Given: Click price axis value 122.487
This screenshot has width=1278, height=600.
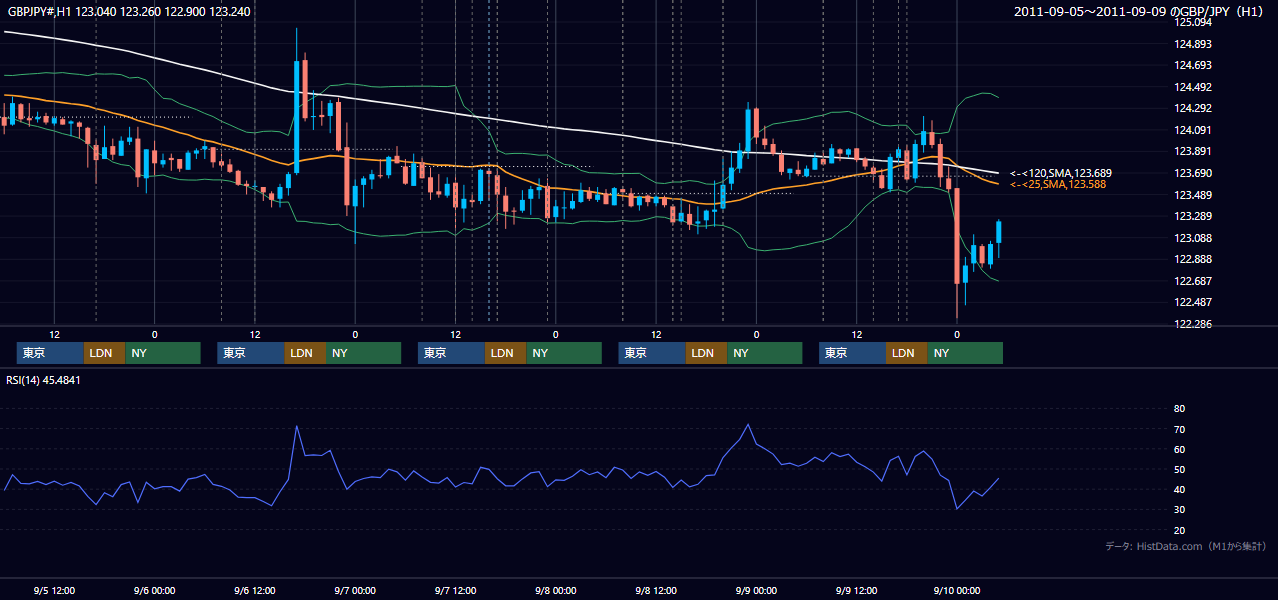Looking at the screenshot, I should pyautogui.click(x=1192, y=302).
